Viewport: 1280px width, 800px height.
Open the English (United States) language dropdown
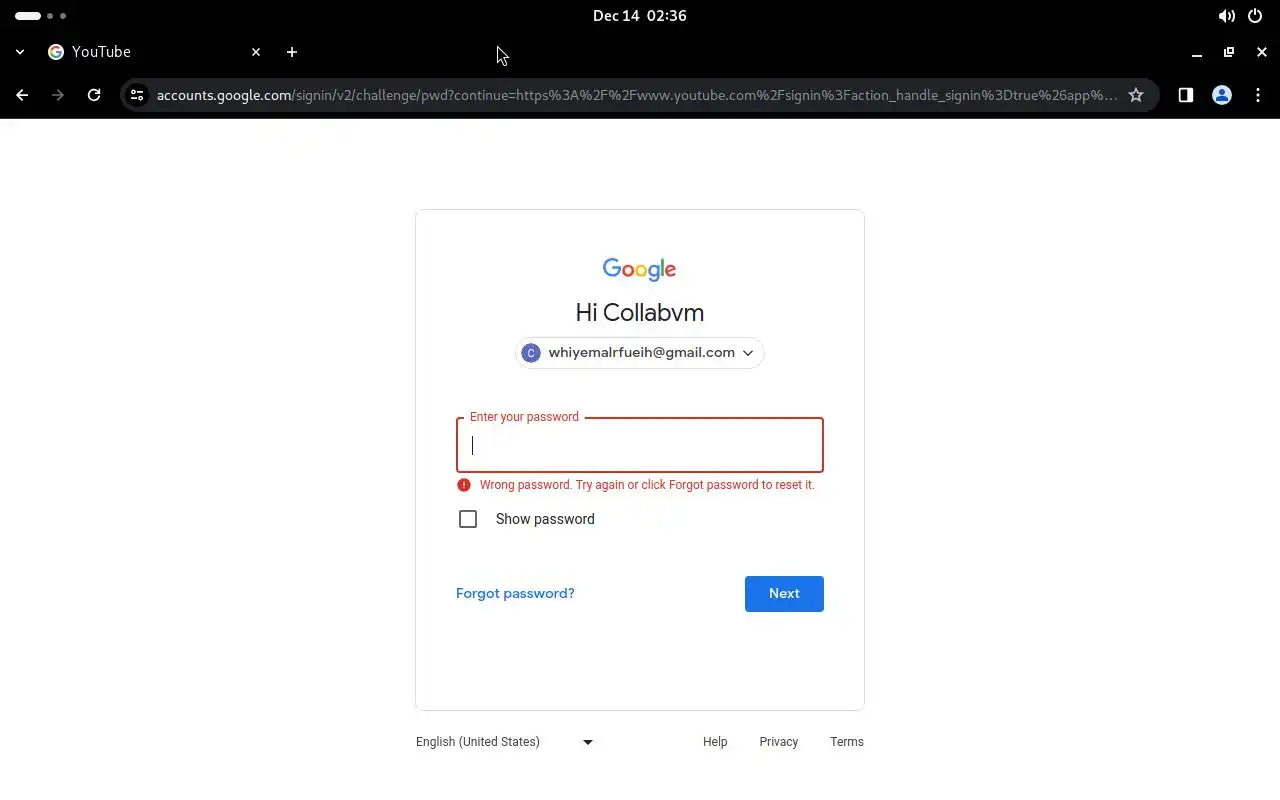click(505, 742)
